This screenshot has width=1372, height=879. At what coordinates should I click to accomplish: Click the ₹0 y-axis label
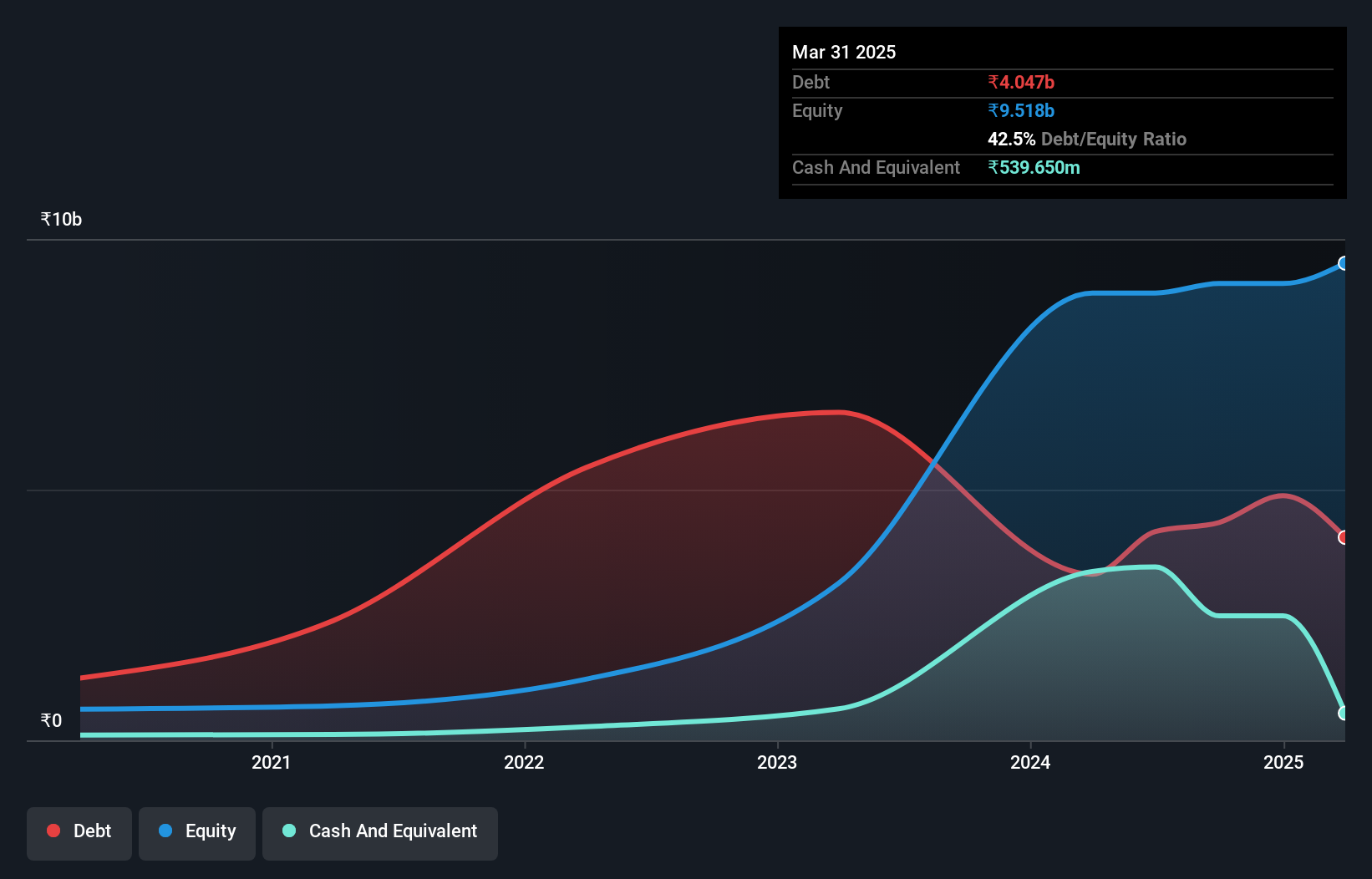point(51,720)
